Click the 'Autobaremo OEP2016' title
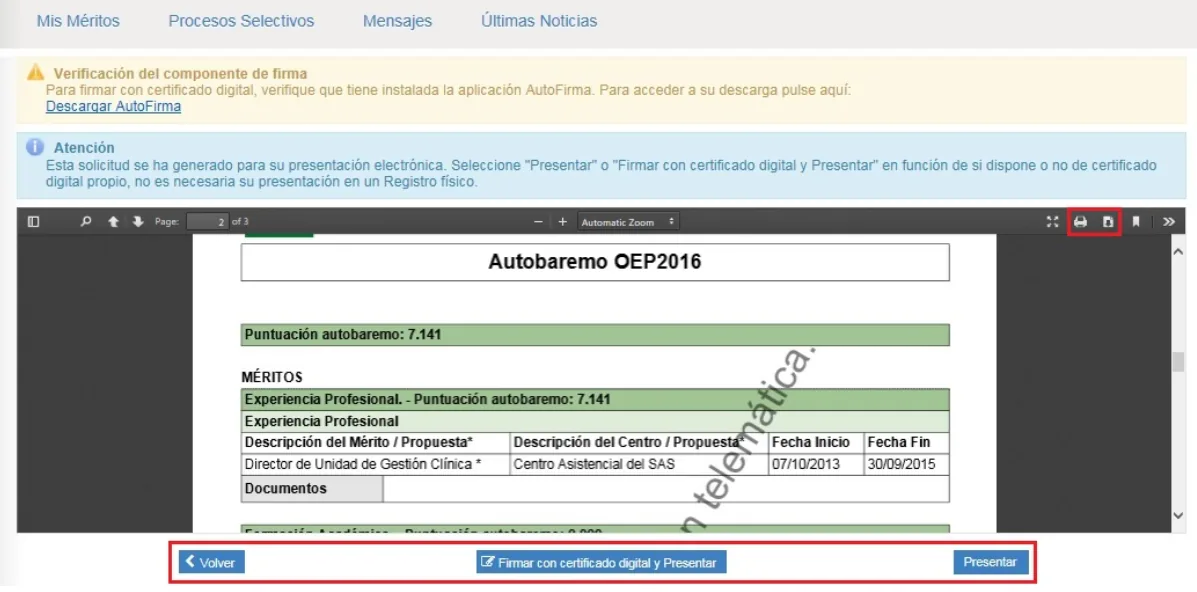 click(595, 262)
